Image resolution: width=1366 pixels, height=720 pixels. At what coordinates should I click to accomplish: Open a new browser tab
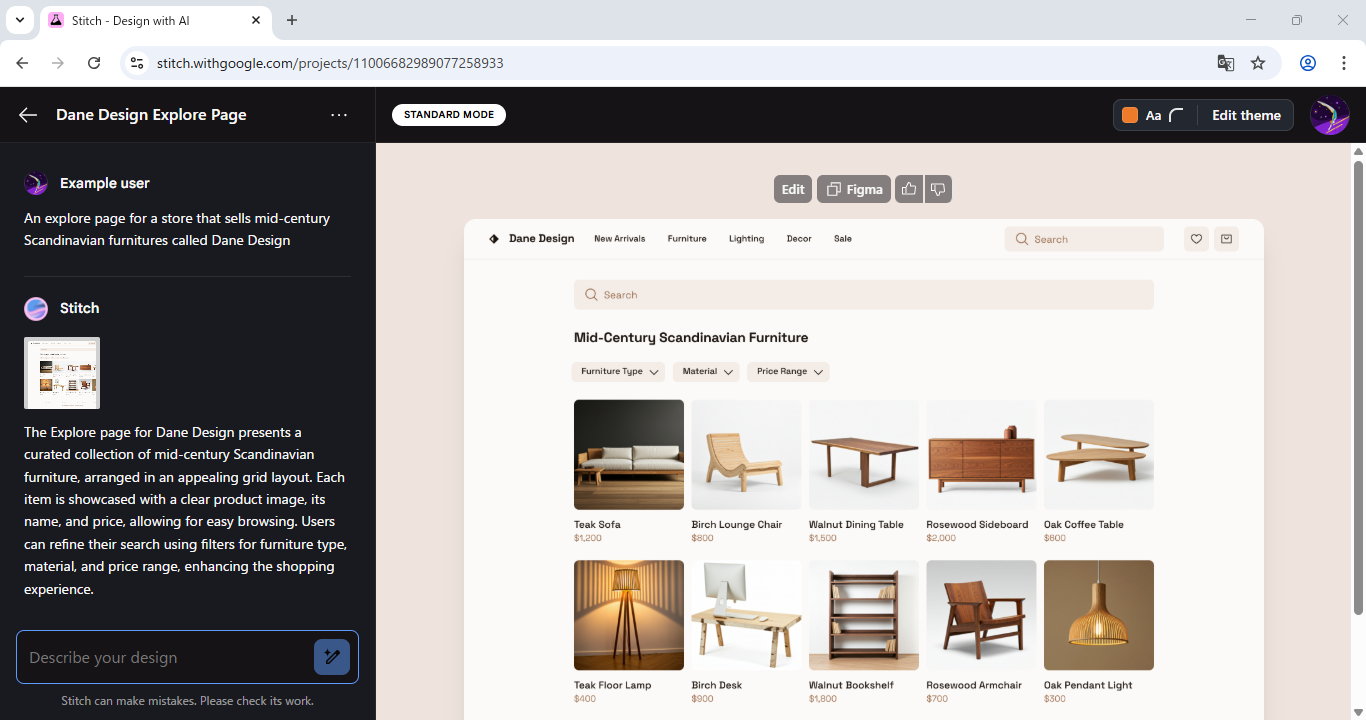292,20
